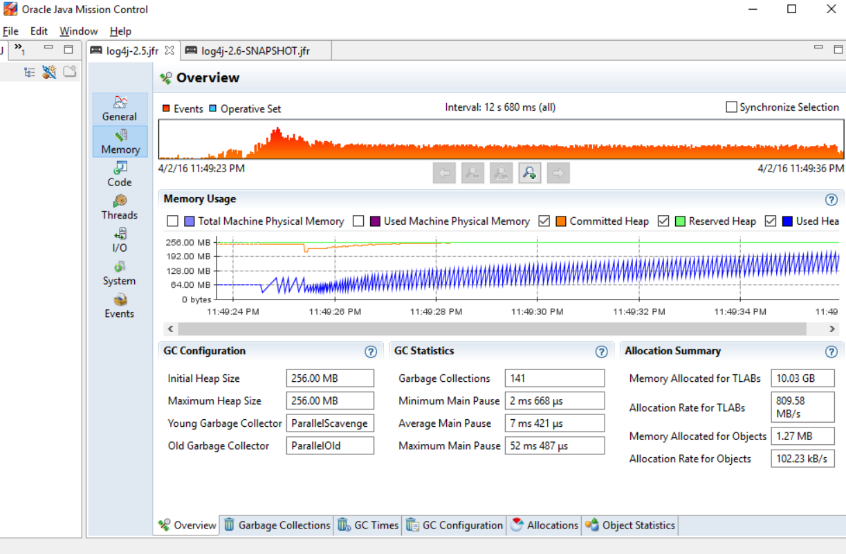846x554 pixels.
Task: Click the Young Garbage Collector field
Action: coord(330,423)
